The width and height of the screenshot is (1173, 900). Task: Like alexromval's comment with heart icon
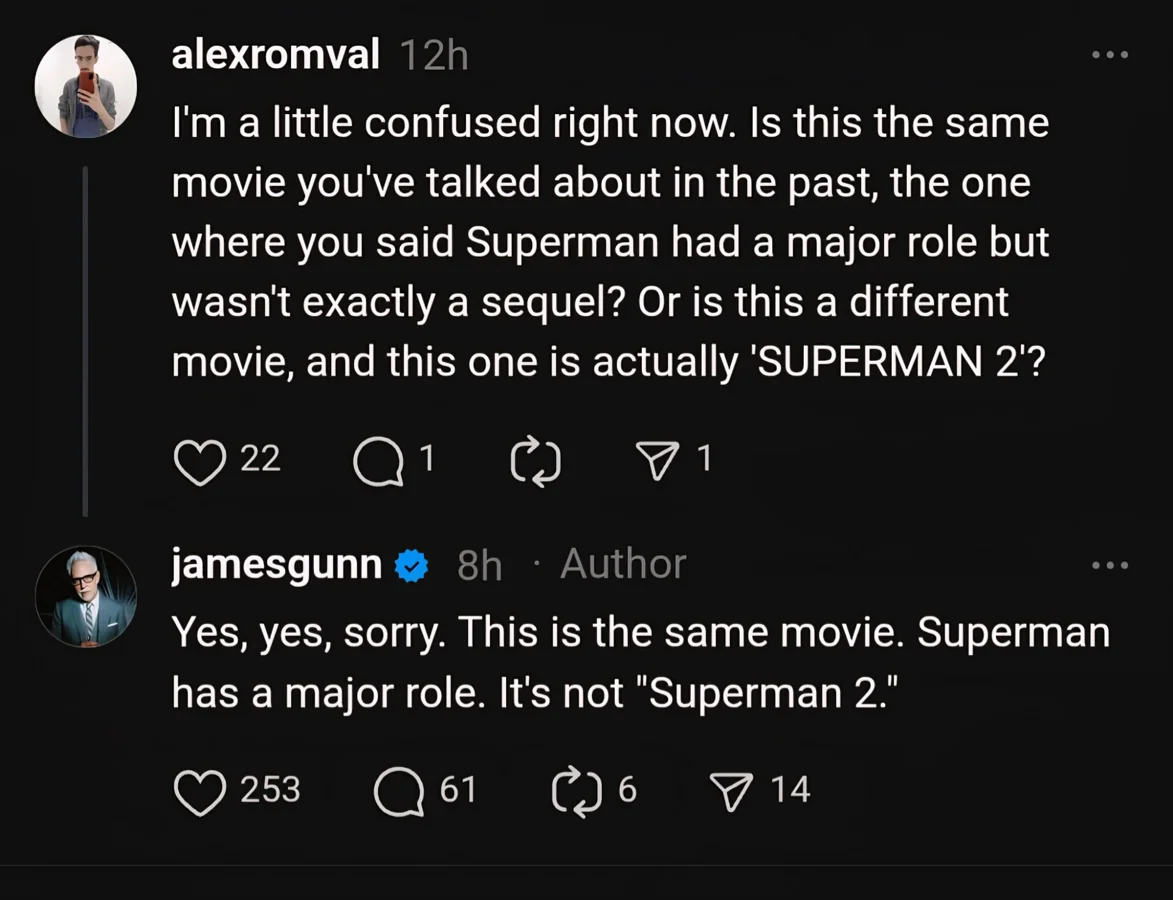(x=200, y=462)
